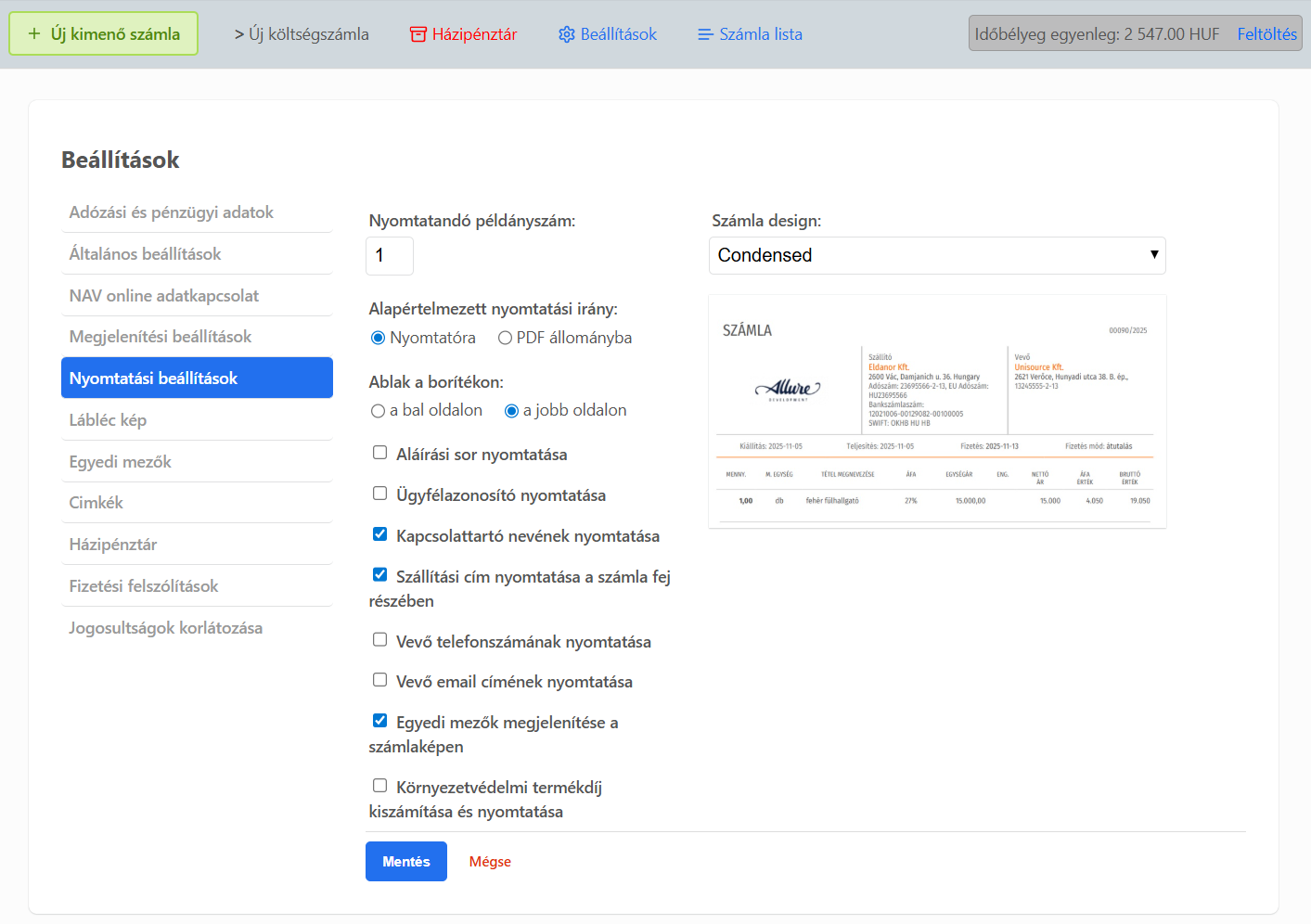Click the plus icon for new outgoing invoice
Image resolution: width=1311 pixels, height=924 pixels.
pos(34,34)
